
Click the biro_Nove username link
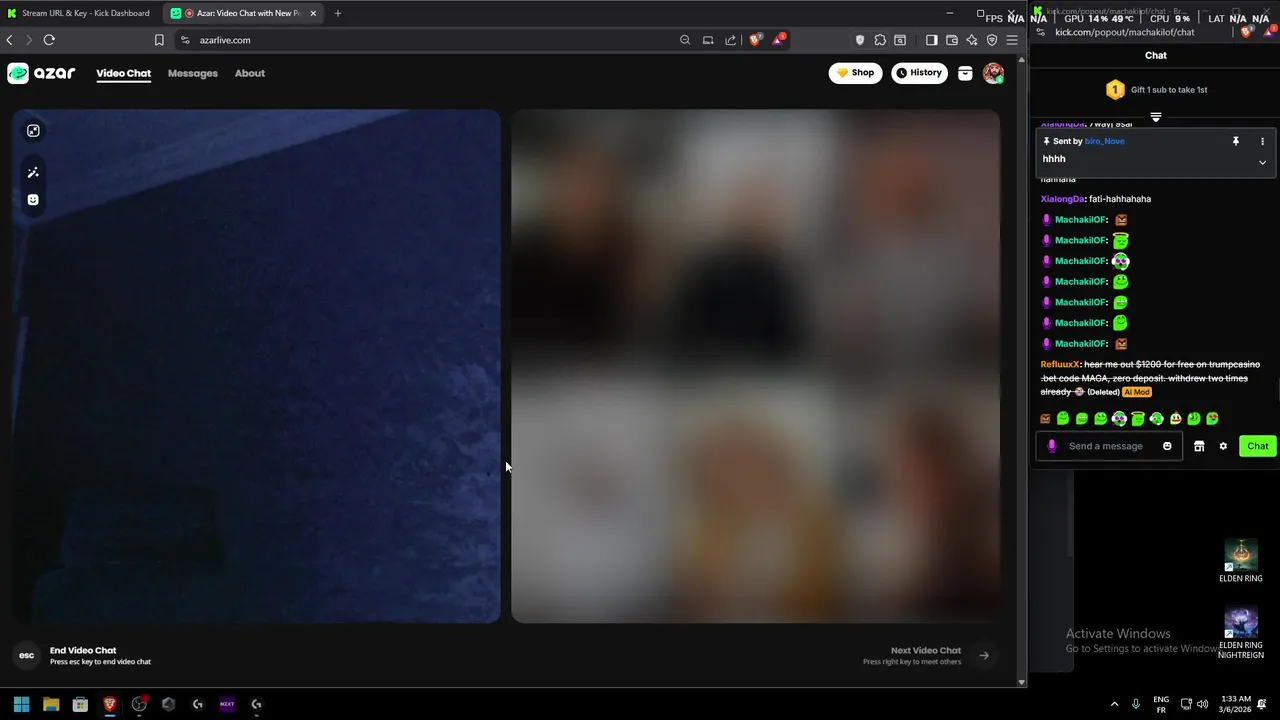point(1105,141)
